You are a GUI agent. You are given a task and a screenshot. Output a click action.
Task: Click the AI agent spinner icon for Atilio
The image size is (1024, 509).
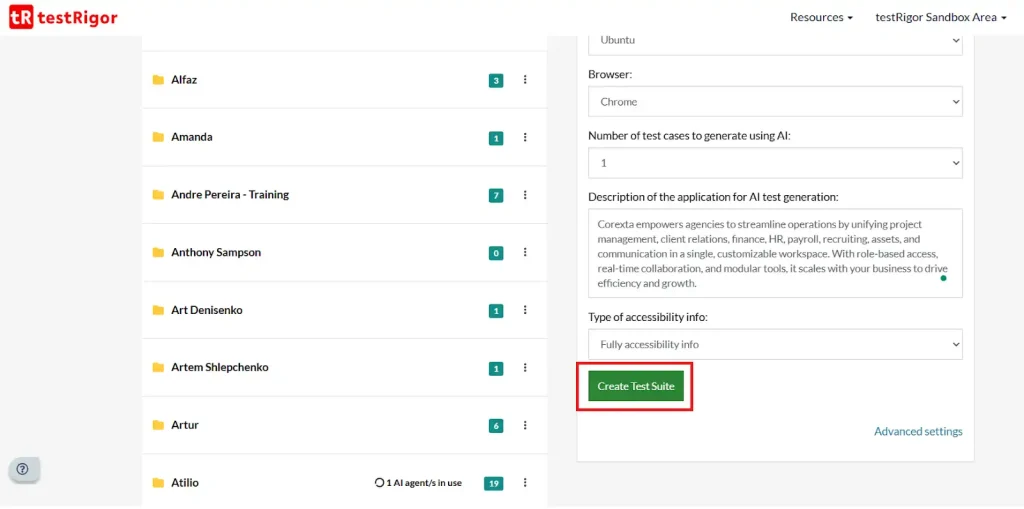[x=379, y=483]
